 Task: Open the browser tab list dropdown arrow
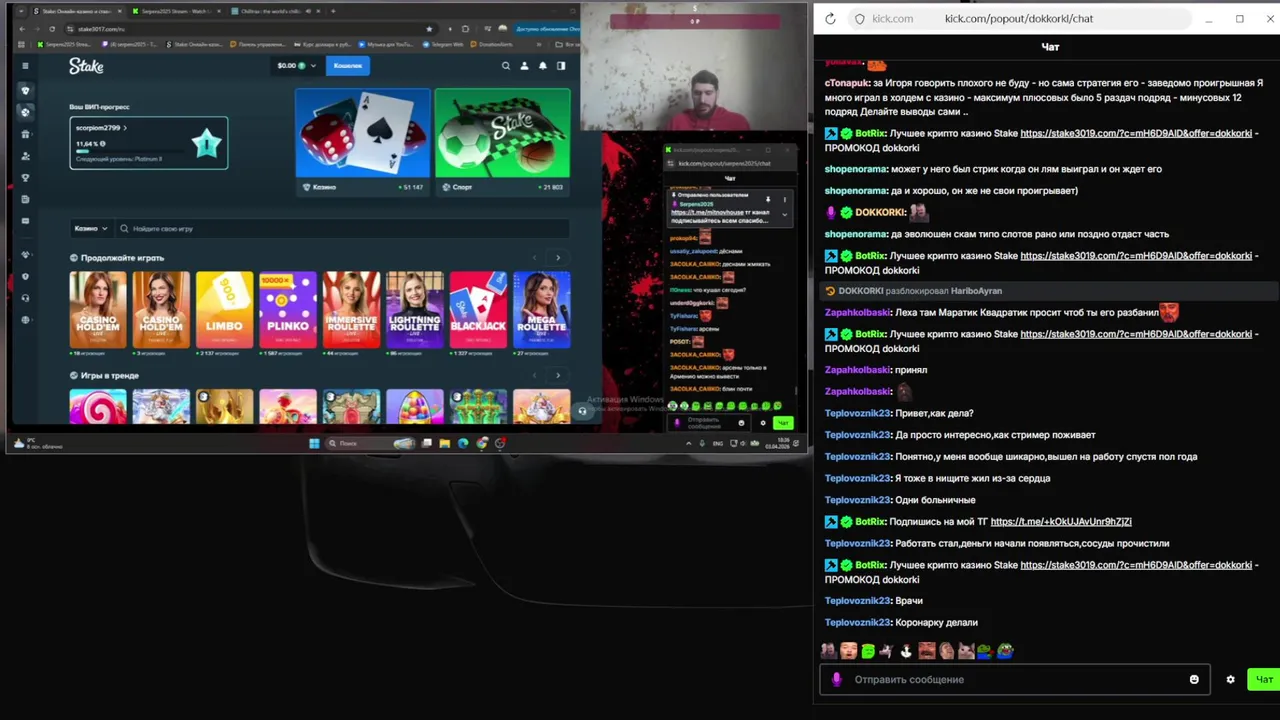point(22,11)
